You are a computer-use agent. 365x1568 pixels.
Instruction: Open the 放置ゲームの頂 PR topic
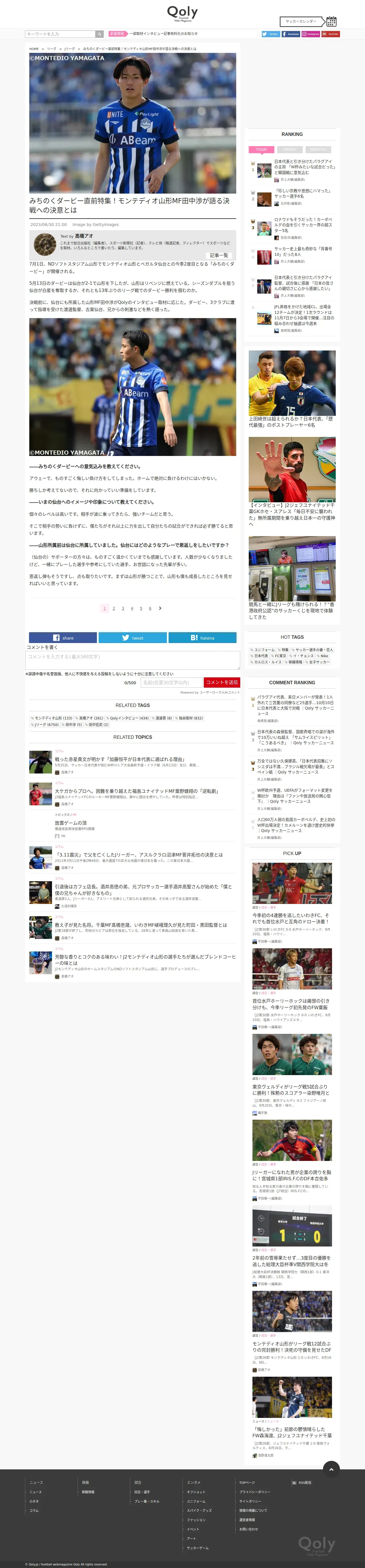pyautogui.click(x=70, y=823)
